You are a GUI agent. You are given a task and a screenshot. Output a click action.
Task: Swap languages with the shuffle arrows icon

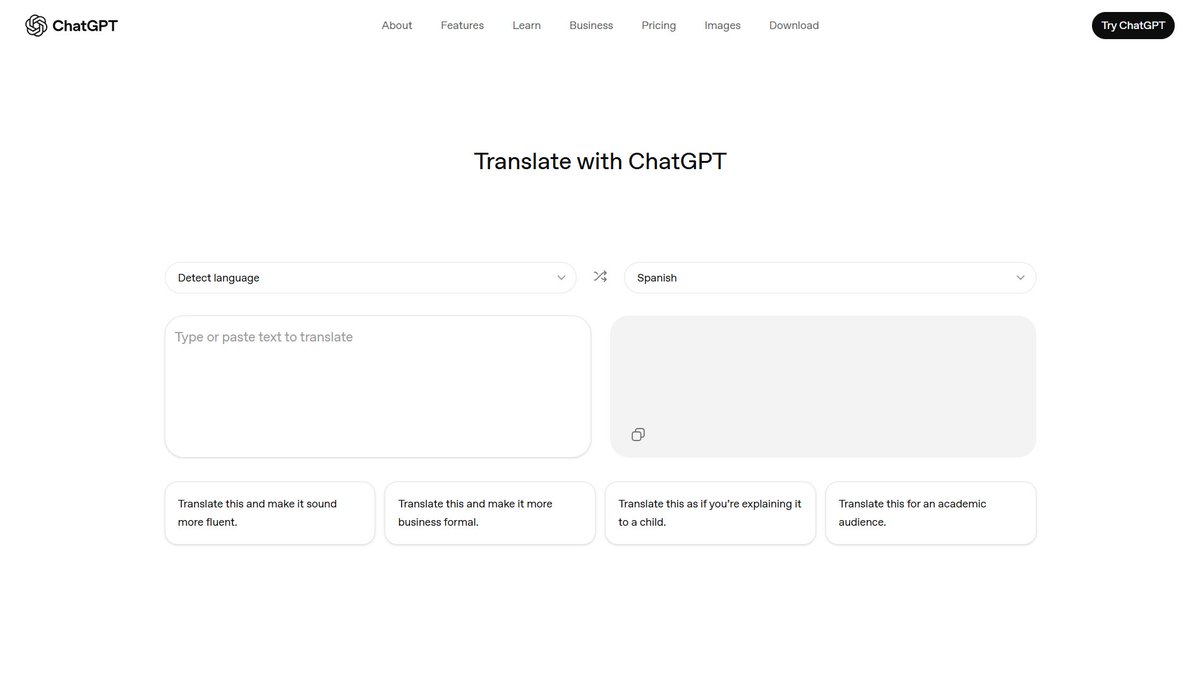tap(600, 277)
